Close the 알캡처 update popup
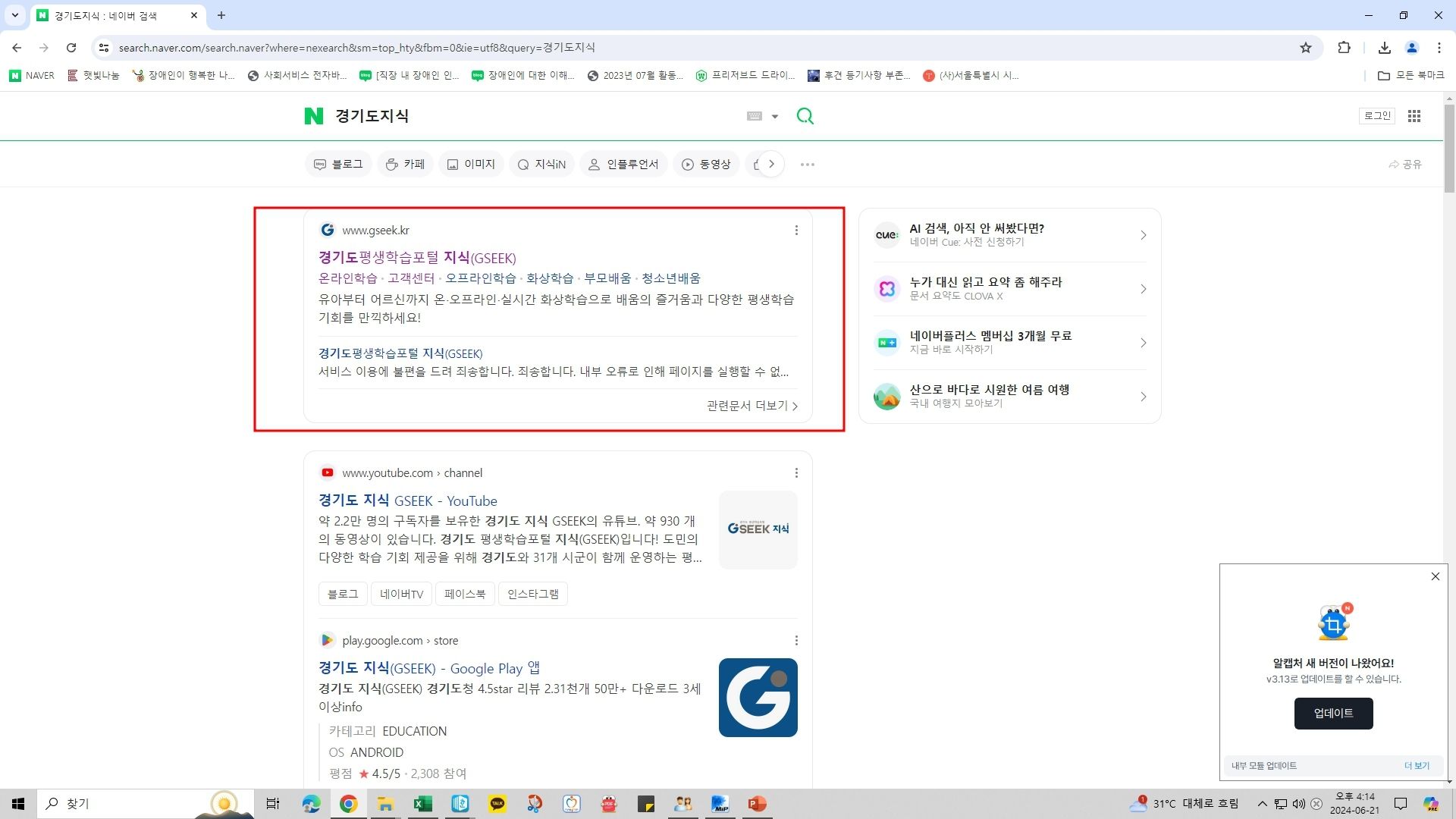The width and height of the screenshot is (1456, 819). pos(1435,576)
